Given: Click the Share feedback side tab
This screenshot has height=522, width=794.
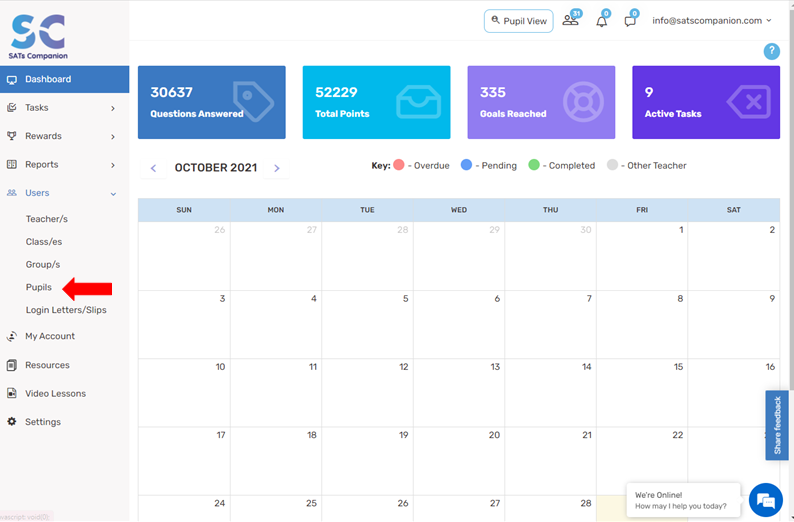Looking at the screenshot, I should (777, 425).
